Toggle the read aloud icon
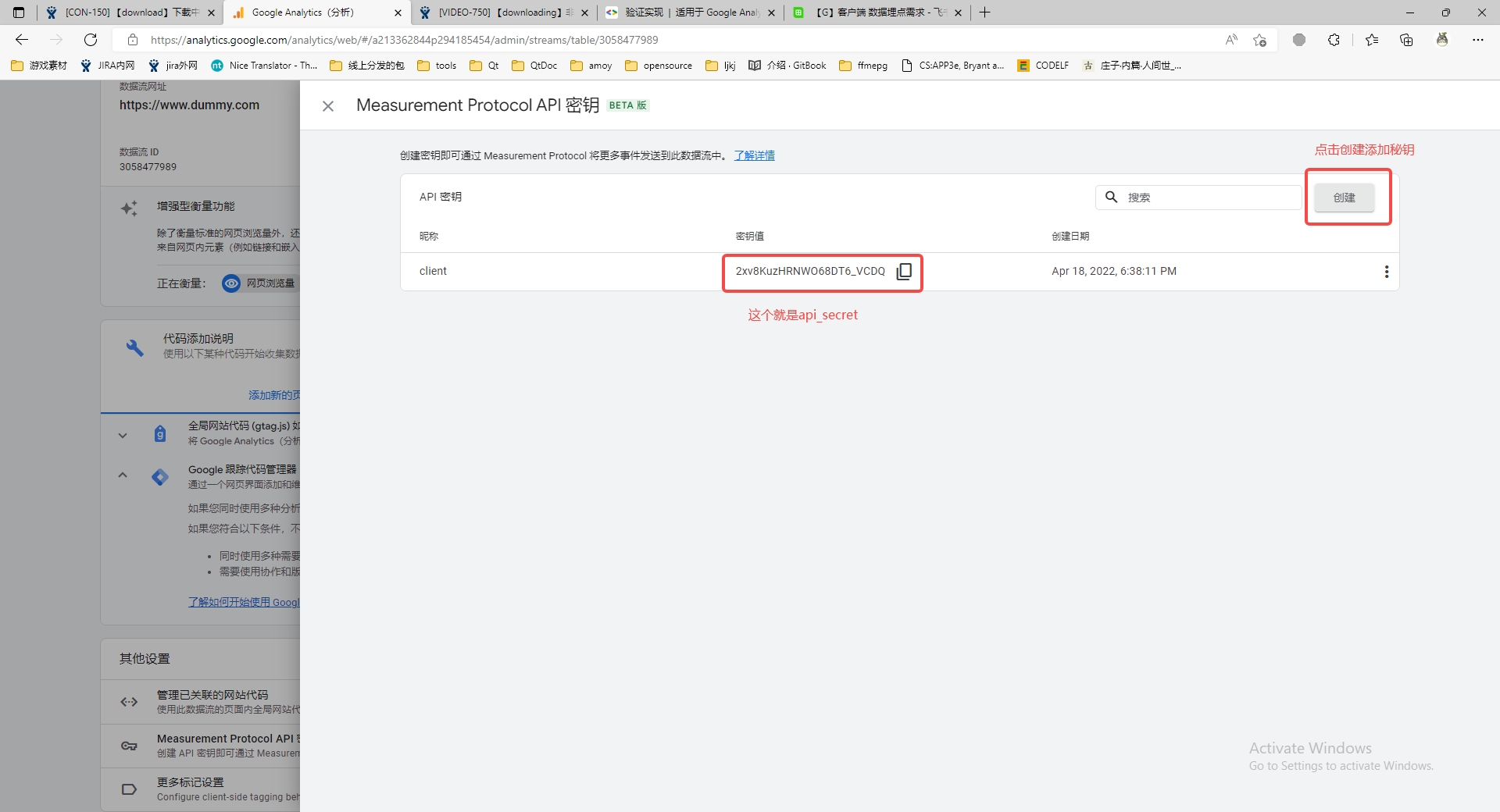Image resolution: width=1500 pixels, height=812 pixels. [1231, 40]
